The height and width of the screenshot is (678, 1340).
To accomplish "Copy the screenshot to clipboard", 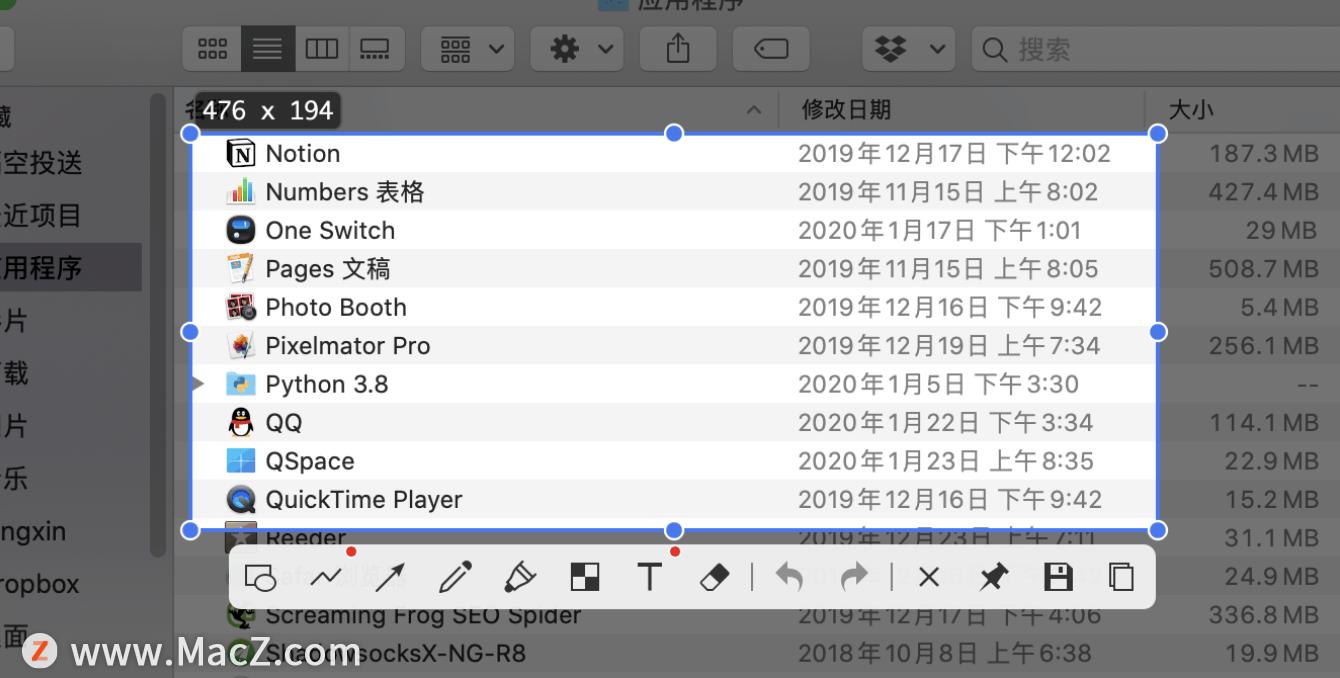I will click(x=1121, y=577).
